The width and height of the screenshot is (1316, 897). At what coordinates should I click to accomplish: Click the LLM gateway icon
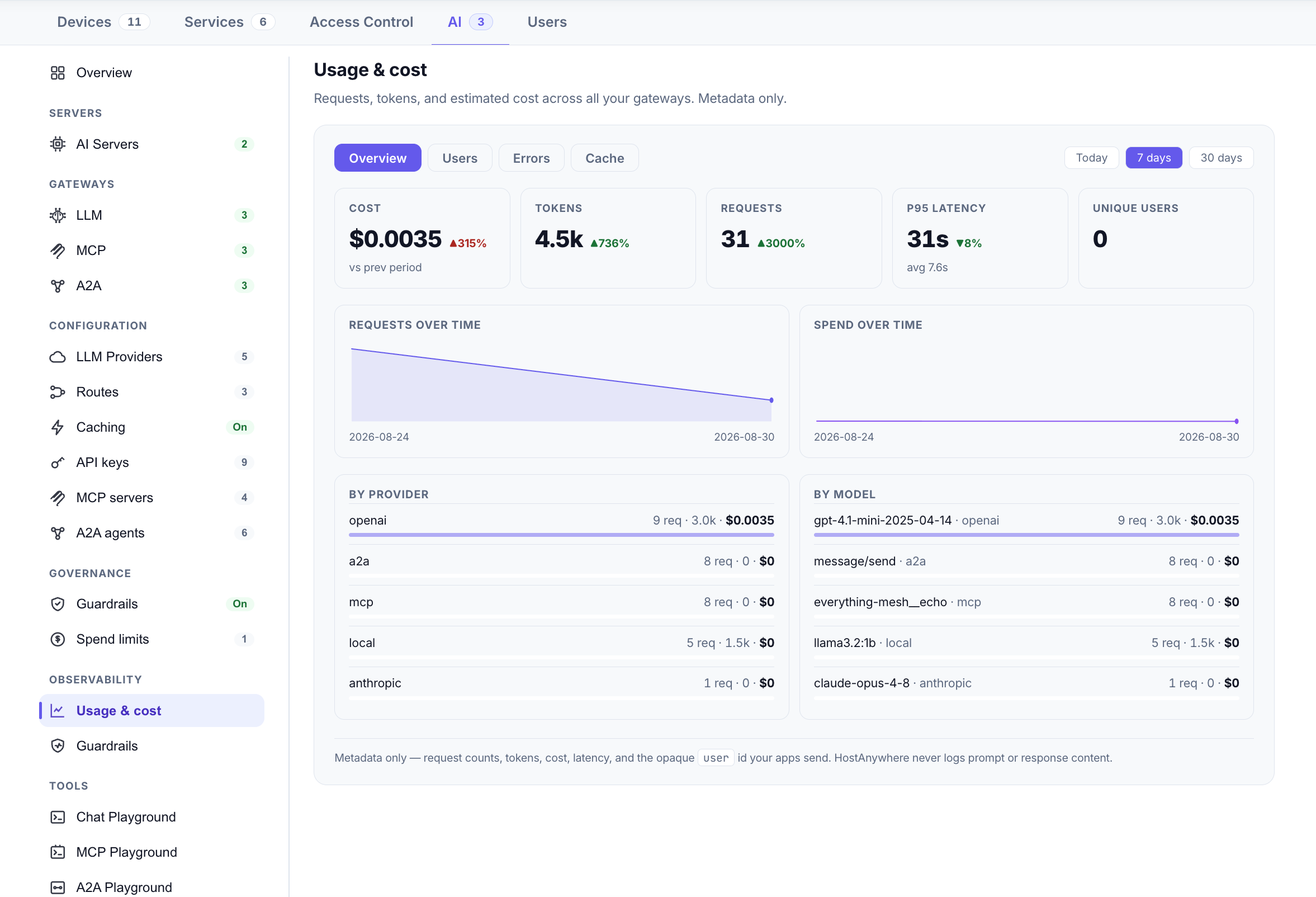click(58, 215)
